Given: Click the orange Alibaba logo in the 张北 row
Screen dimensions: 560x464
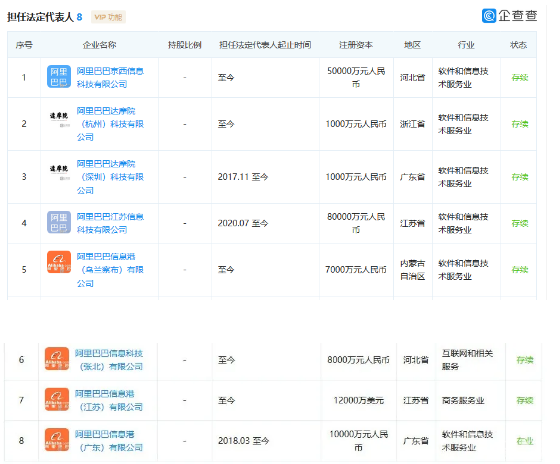Looking at the screenshot, I should click(57, 359).
